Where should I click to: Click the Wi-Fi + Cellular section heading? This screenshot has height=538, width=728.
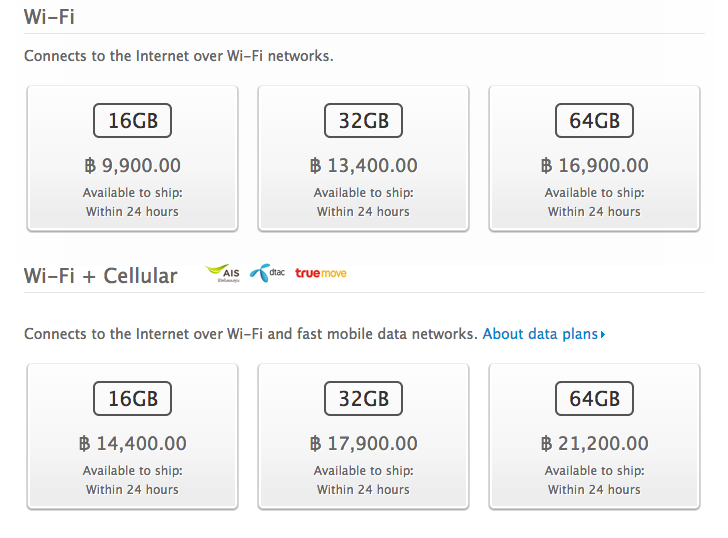click(x=100, y=276)
